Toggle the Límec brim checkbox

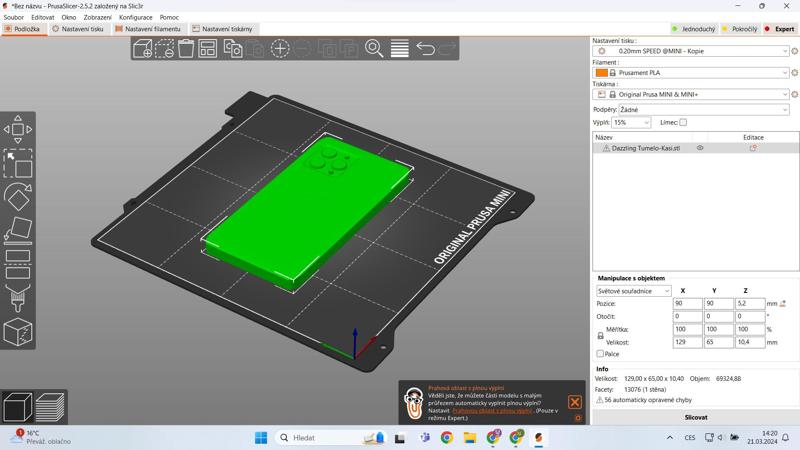[x=683, y=123]
